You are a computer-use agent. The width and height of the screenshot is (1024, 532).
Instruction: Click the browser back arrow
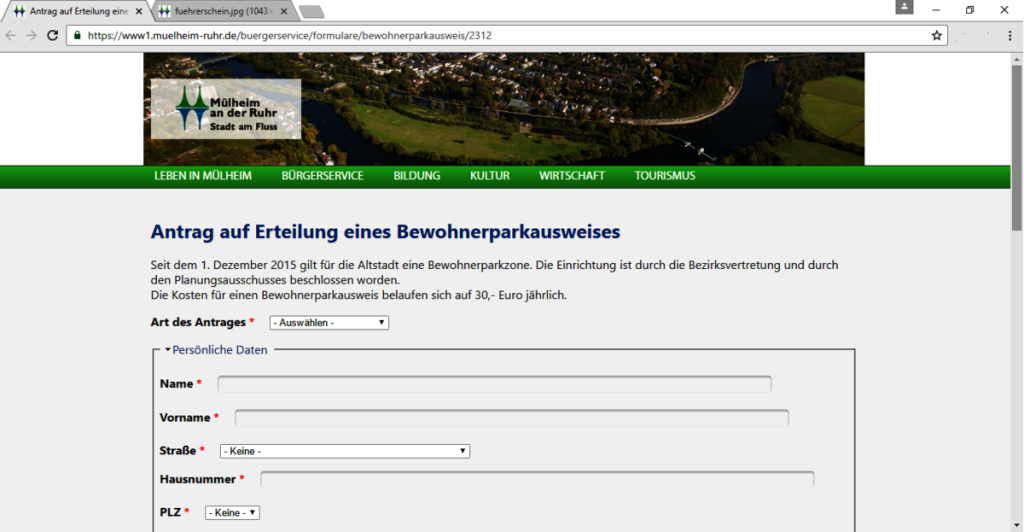(x=11, y=35)
